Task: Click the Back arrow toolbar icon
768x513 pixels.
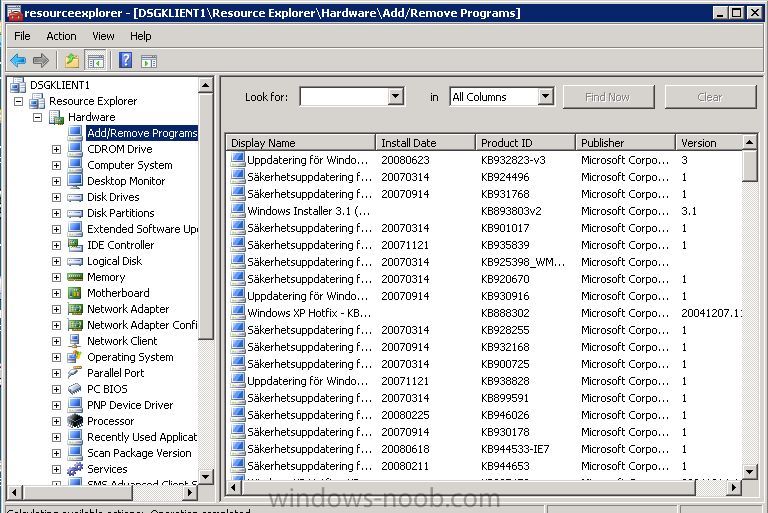Action: pos(18,61)
